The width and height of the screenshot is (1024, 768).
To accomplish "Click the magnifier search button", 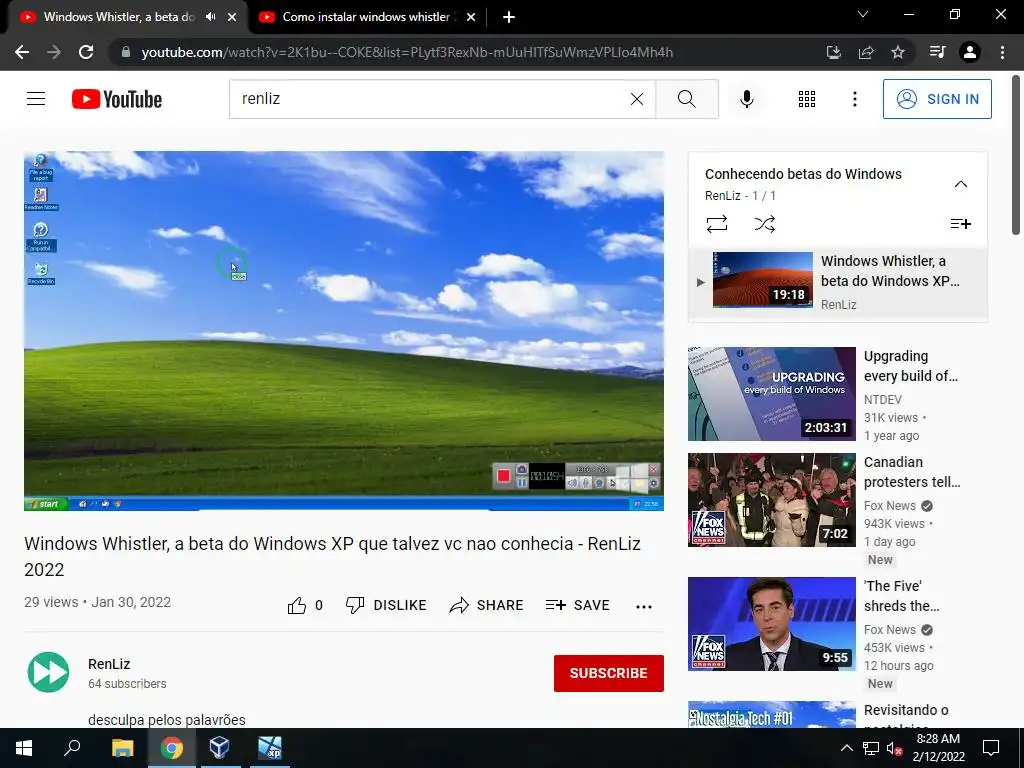I will tap(686, 99).
